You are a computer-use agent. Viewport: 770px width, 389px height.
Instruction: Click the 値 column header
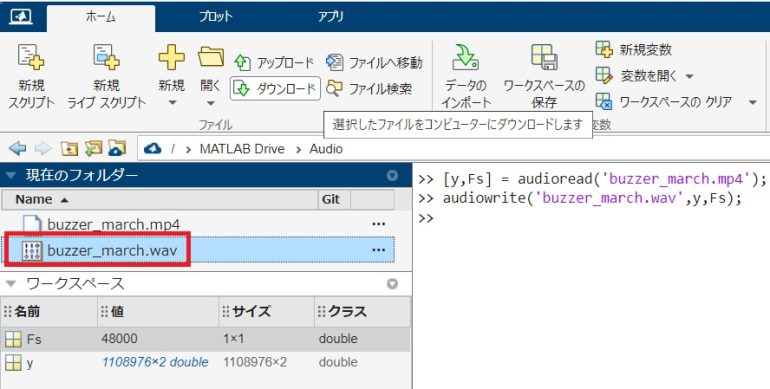tap(158, 311)
